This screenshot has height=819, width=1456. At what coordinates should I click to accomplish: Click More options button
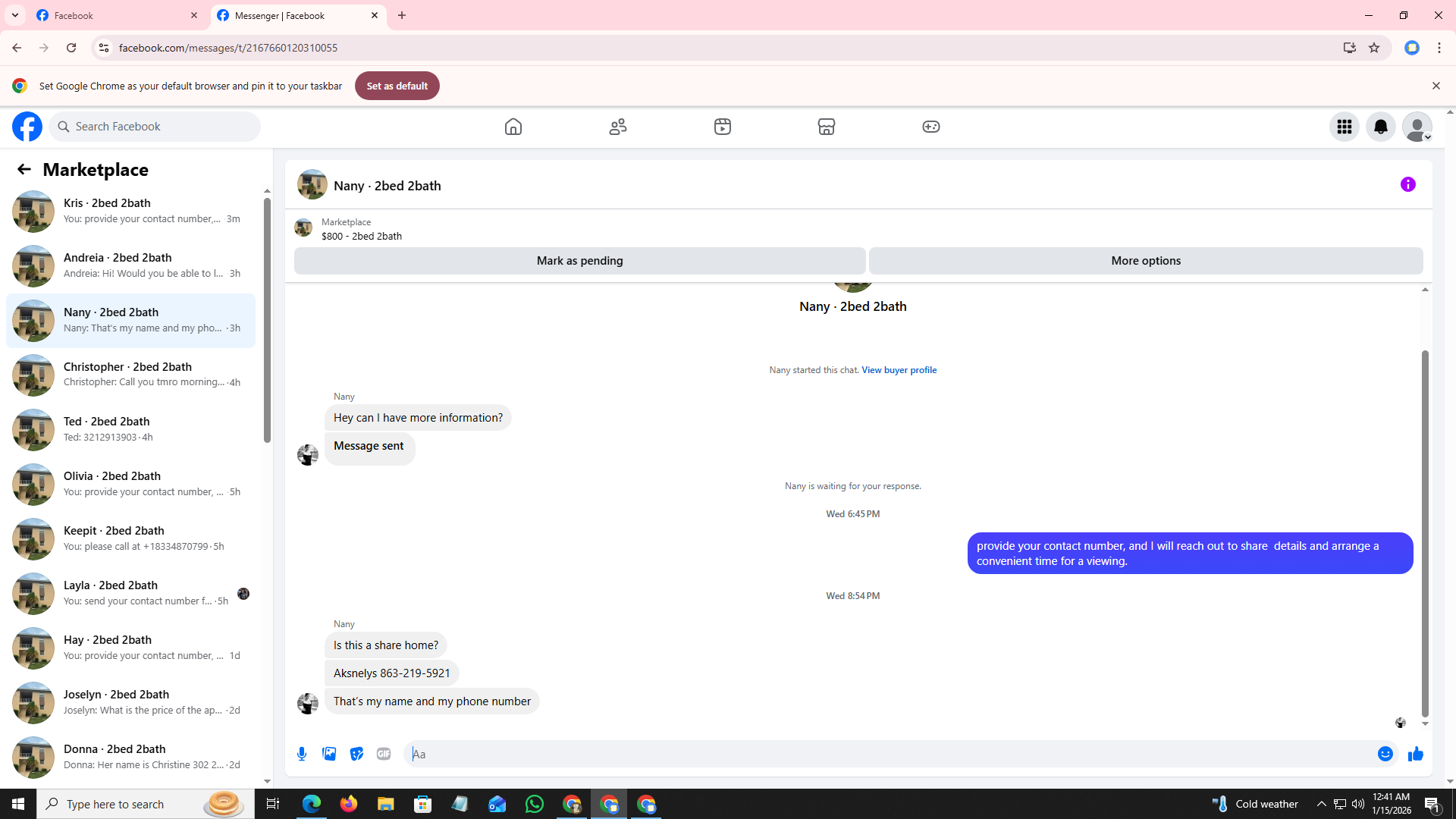point(1145,261)
